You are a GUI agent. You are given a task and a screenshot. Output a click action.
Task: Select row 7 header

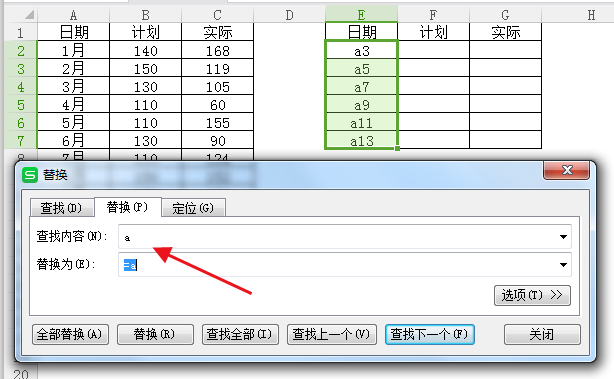[x=20, y=140]
